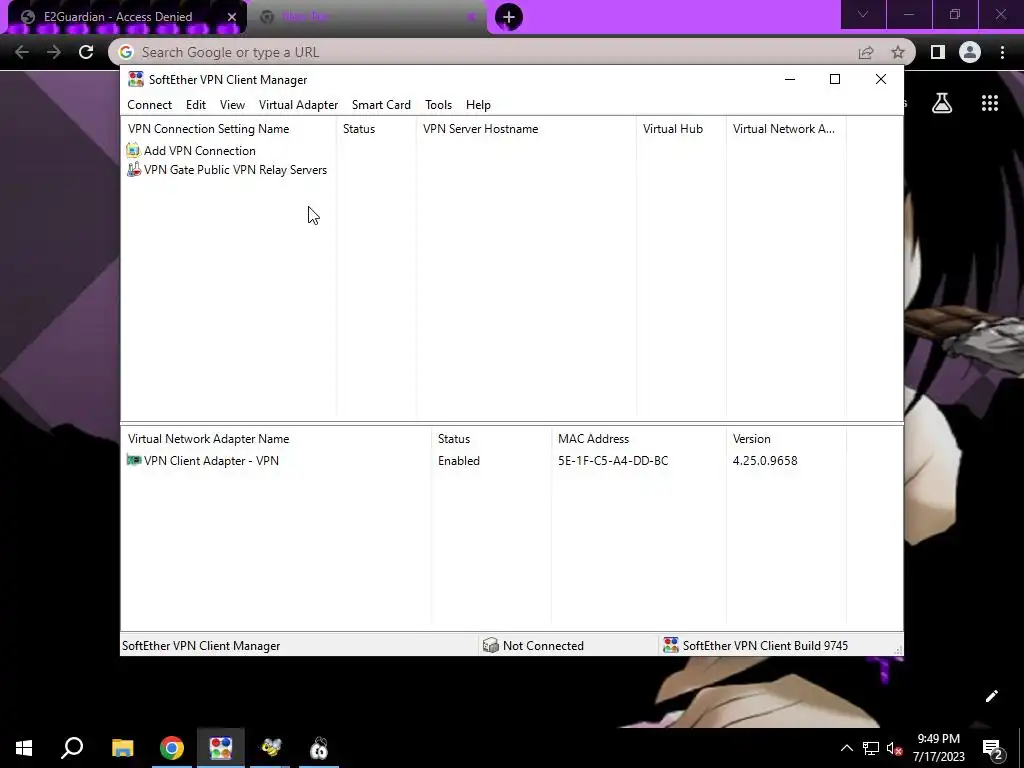Click the network icon in system tray
Image resolution: width=1024 pixels, height=768 pixels.
[x=871, y=748]
